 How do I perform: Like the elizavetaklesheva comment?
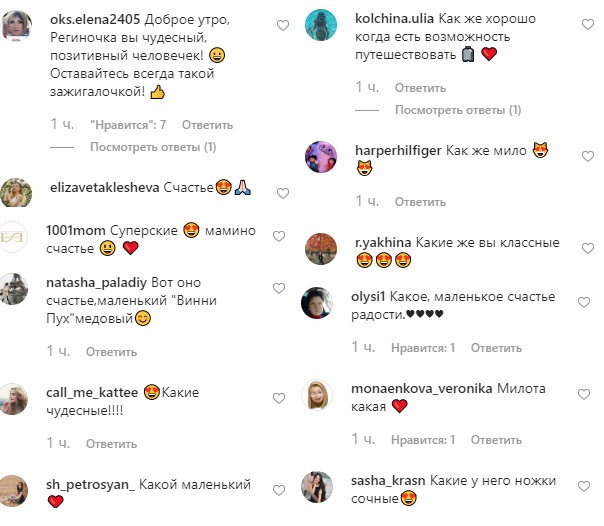(x=283, y=193)
